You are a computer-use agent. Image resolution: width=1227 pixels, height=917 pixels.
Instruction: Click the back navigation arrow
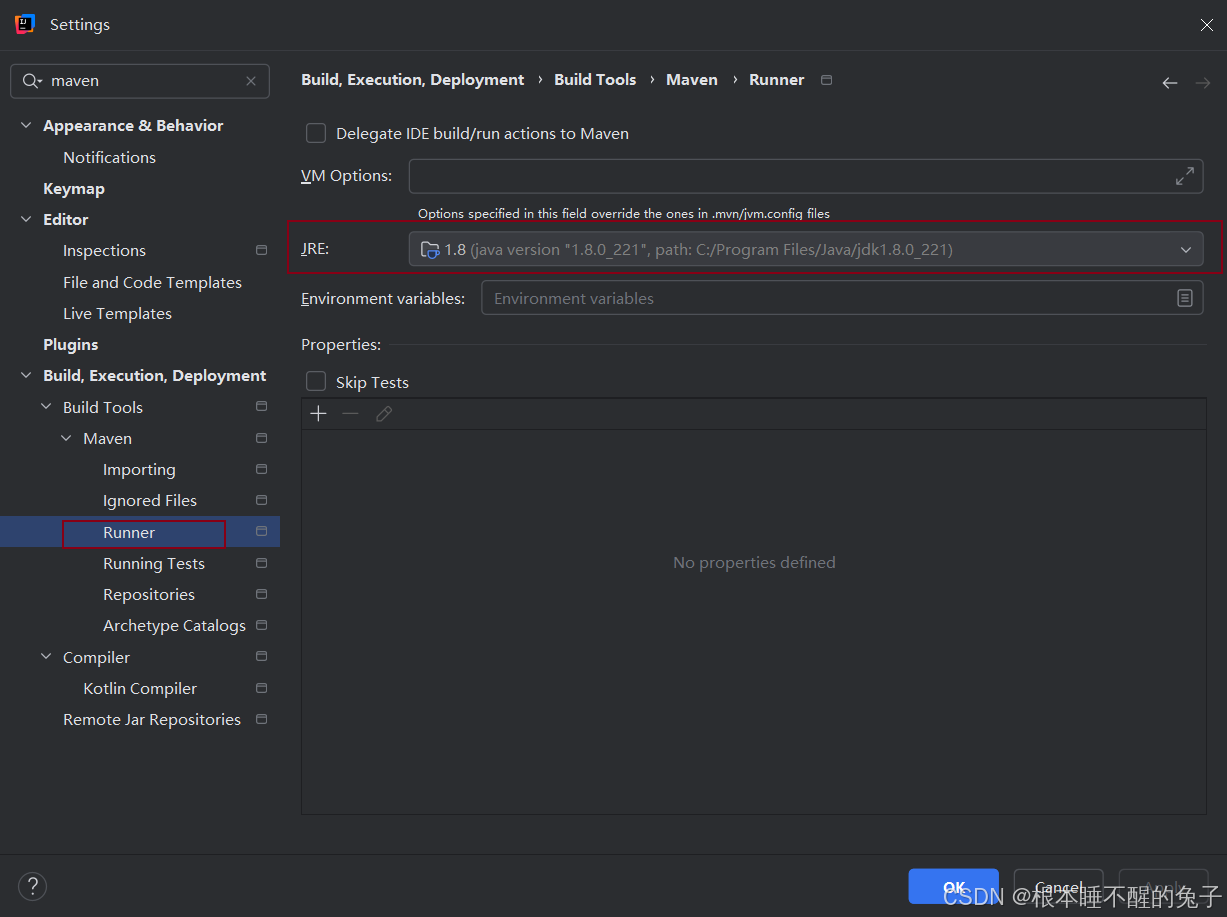click(1170, 84)
